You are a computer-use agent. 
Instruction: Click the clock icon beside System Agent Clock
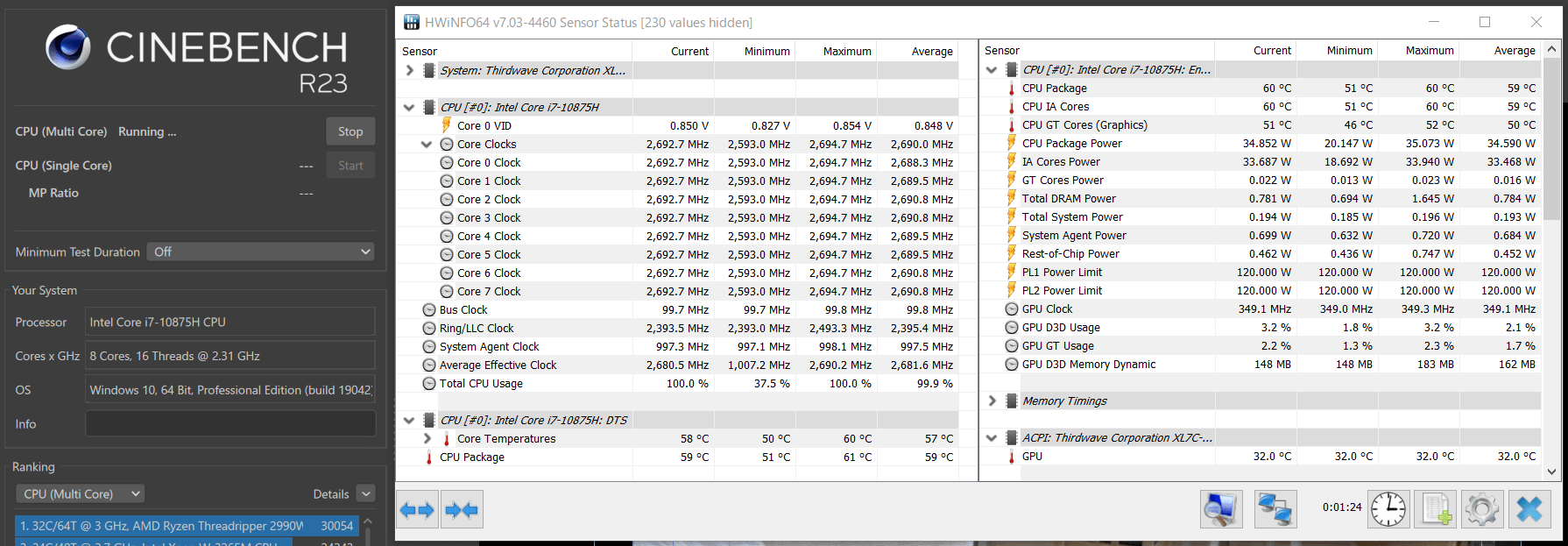click(x=429, y=346)
